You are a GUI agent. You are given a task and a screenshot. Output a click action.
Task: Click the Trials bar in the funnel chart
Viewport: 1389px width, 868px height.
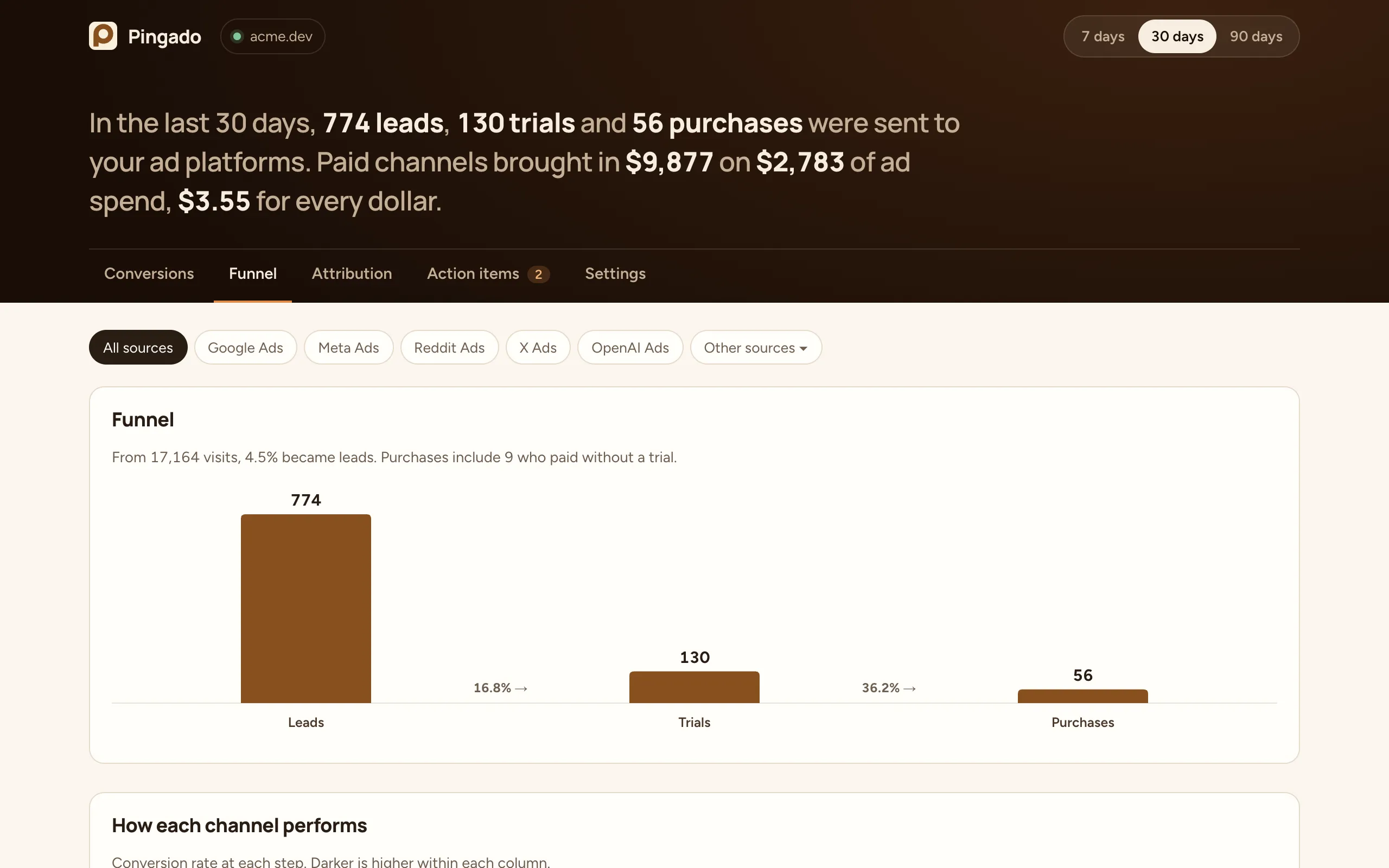click(694, 687)
